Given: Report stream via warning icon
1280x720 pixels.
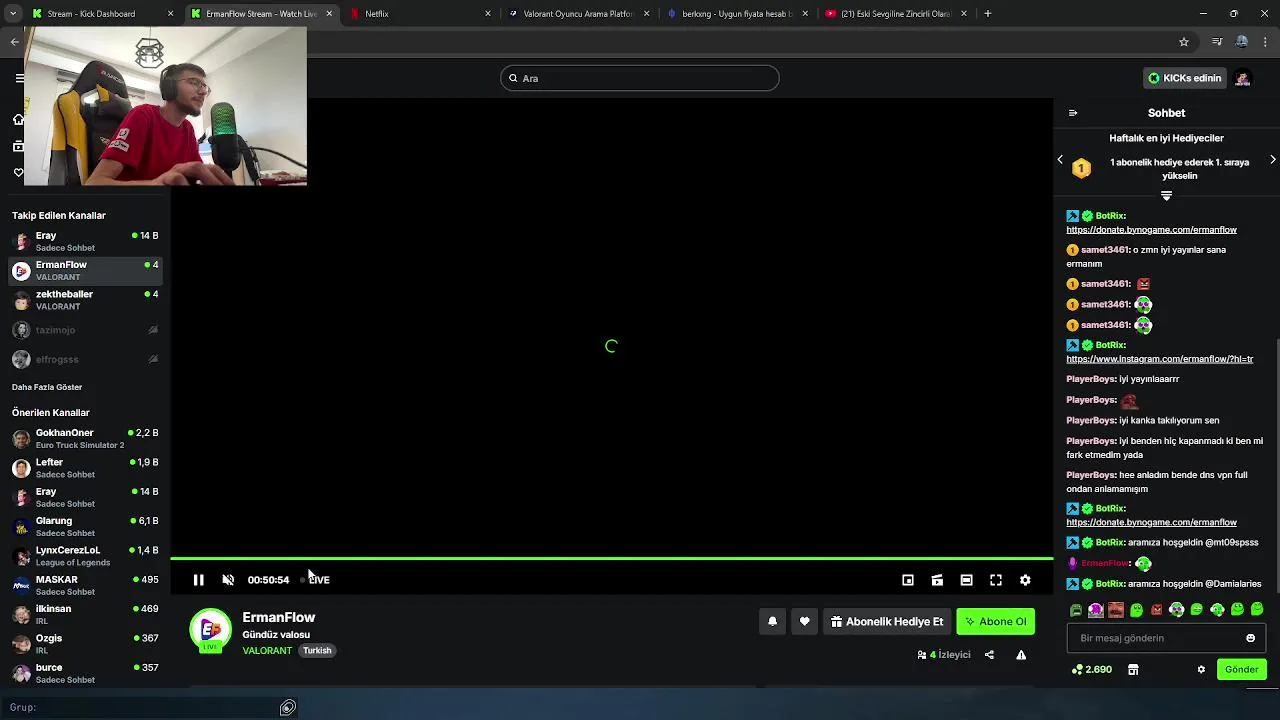Looking at the screenshot, I should 1021,655.
